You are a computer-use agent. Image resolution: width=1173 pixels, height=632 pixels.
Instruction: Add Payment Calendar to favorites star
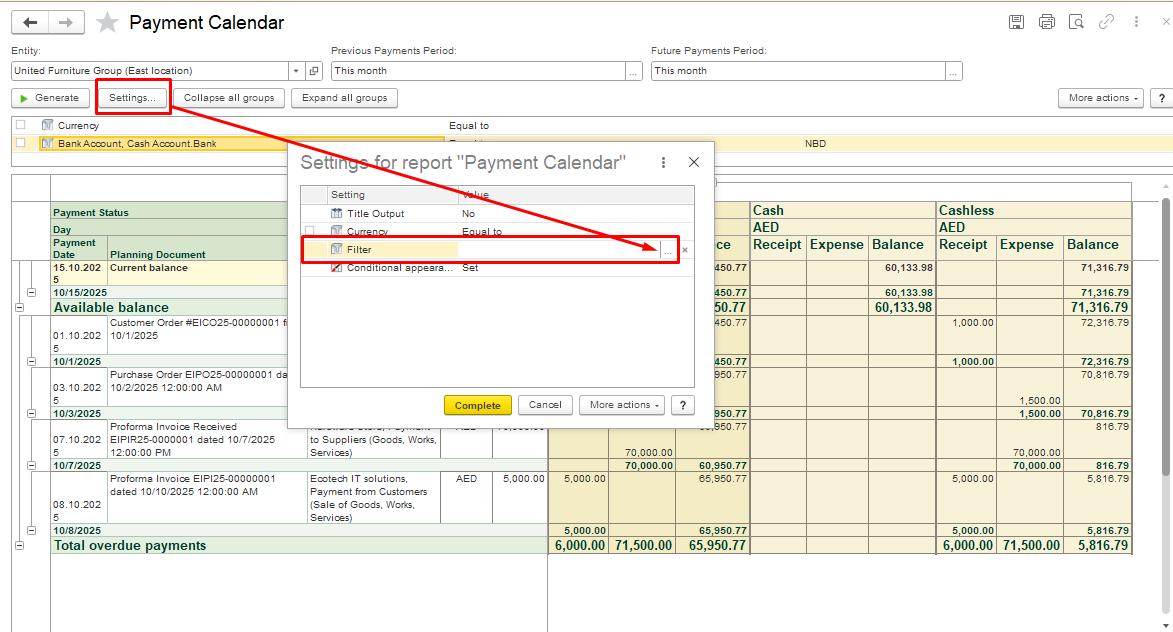coord(107,23)
